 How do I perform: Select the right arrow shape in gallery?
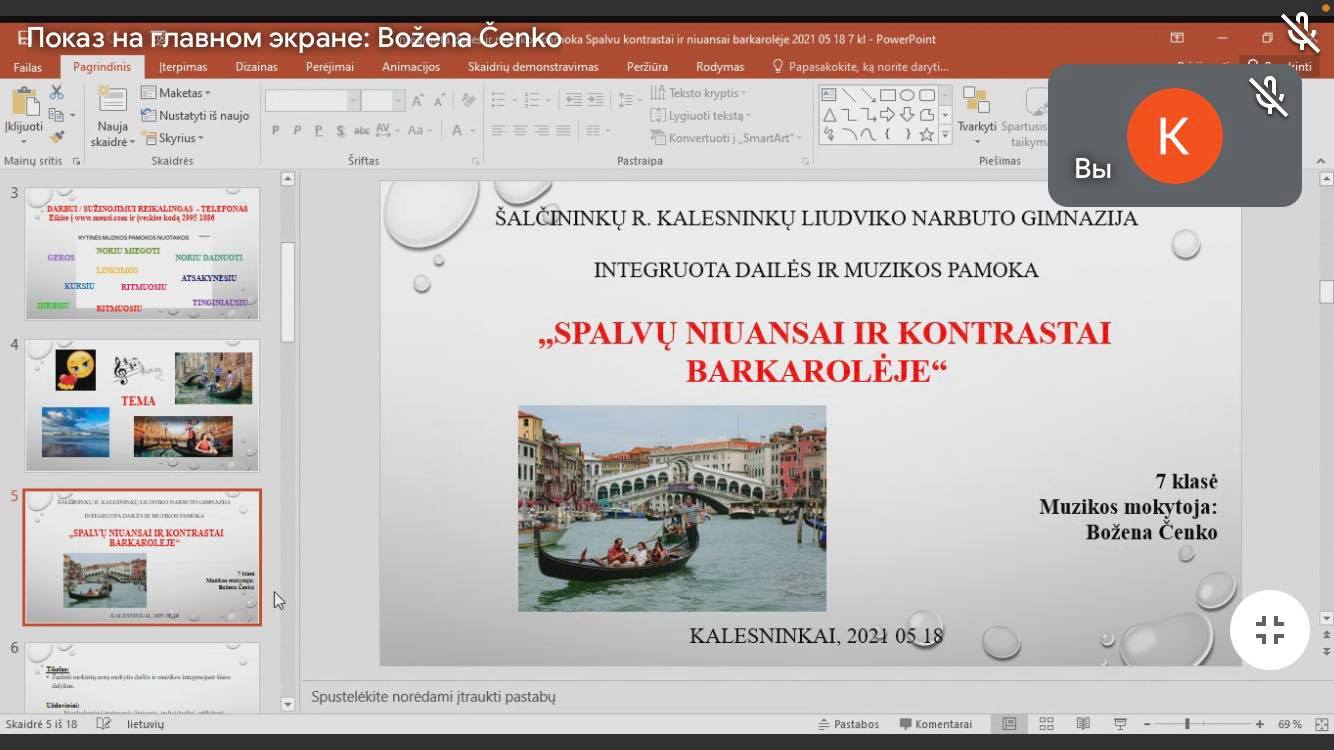click(x=887, y=115)
